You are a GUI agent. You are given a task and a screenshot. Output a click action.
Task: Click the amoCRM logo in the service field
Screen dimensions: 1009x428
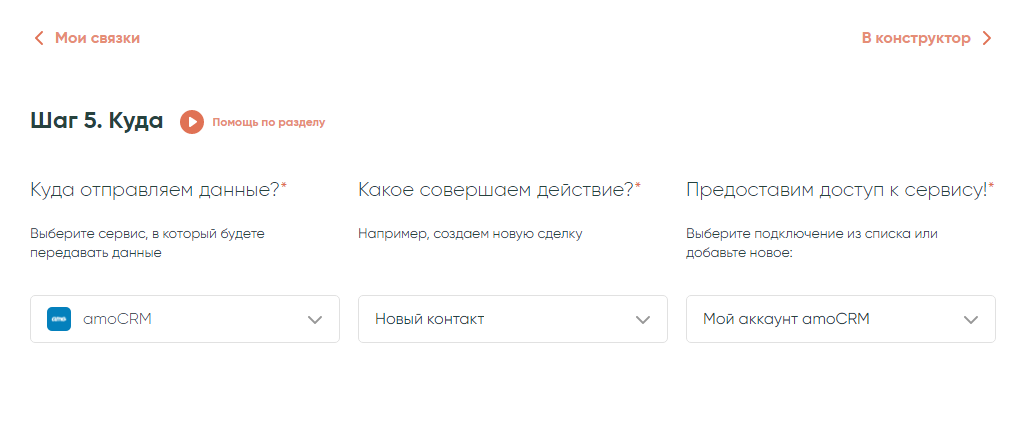(x=59, y=319)
